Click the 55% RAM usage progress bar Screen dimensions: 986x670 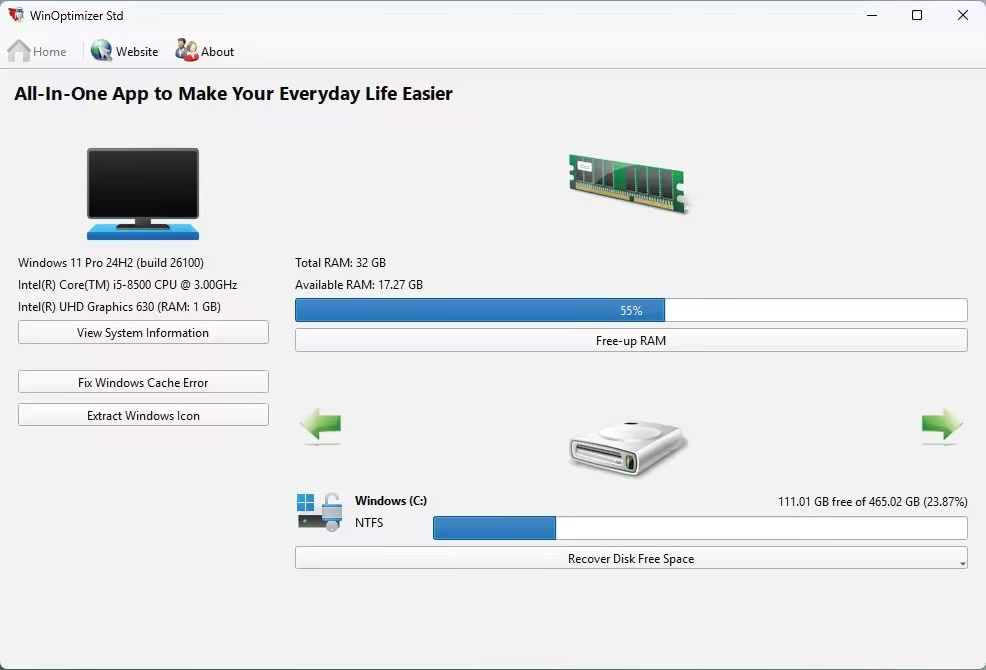630,311
